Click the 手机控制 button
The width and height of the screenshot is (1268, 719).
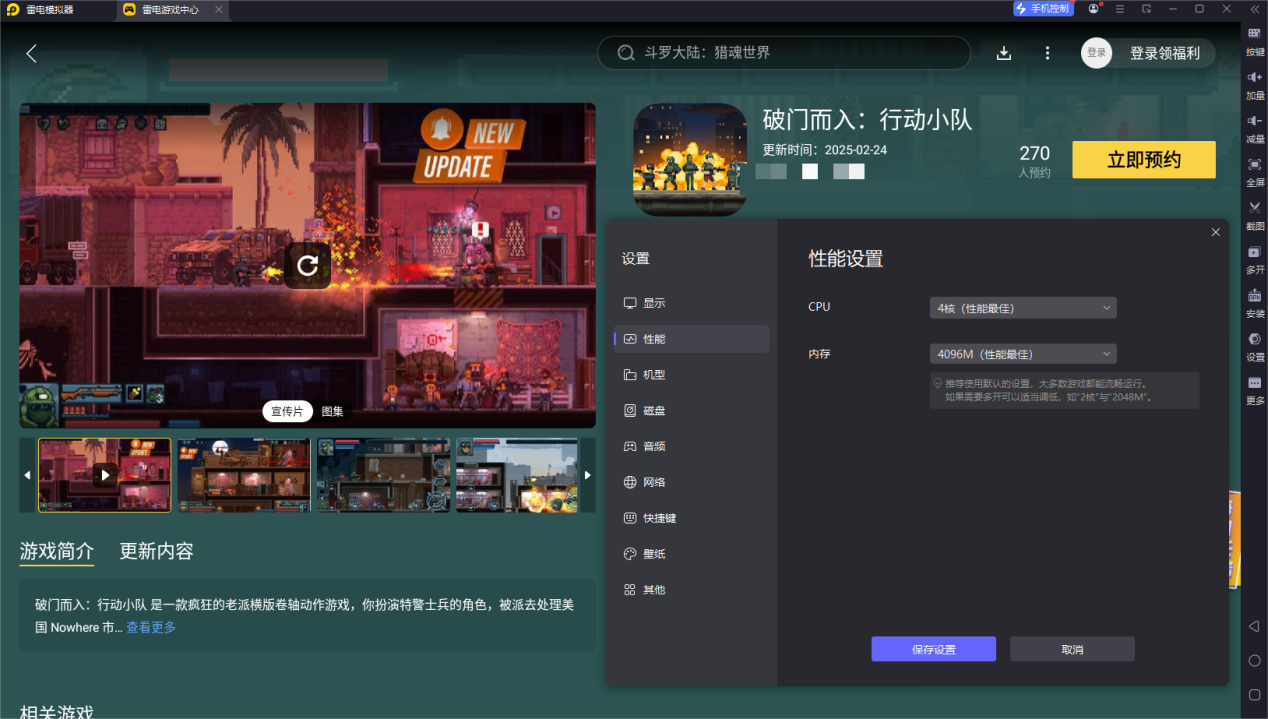[x=1043, y=9]
